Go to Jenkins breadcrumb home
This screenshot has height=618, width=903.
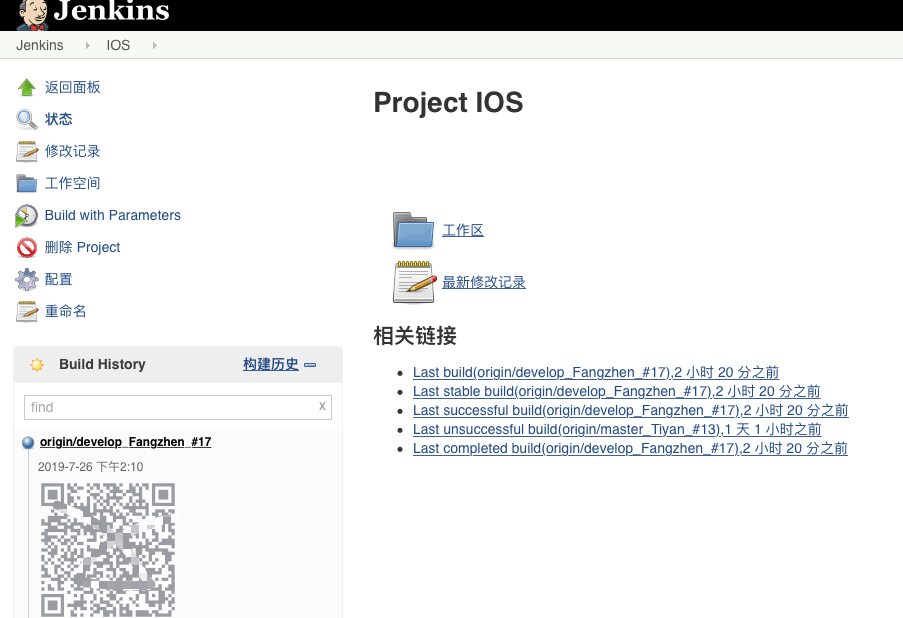40,46
